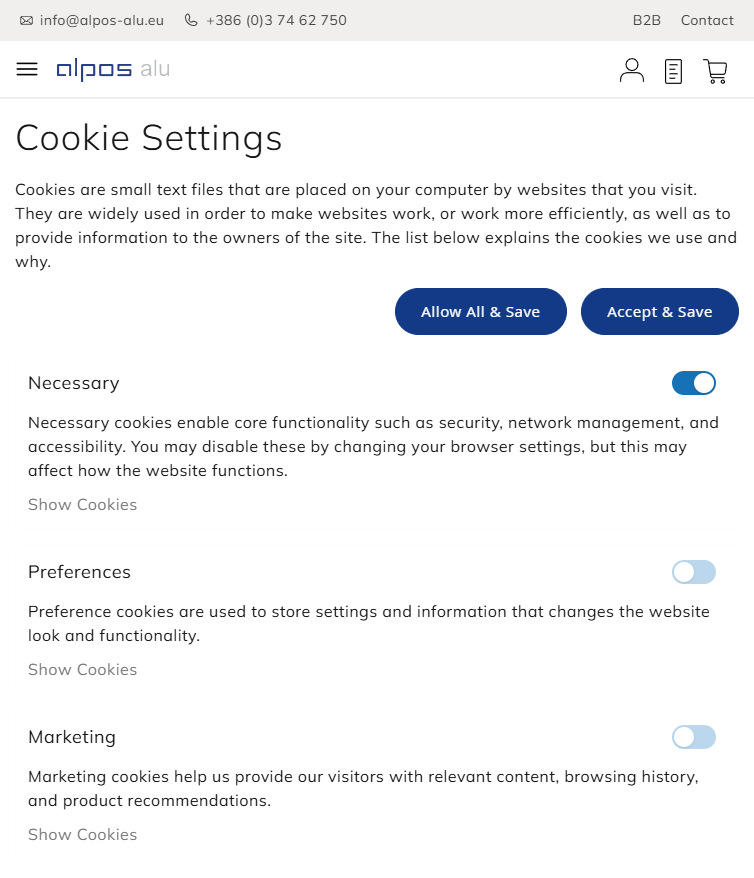The height and width of the screenshot is (878, 754).
Task: Click the email envelope icon
Action: tap(26, 20)
